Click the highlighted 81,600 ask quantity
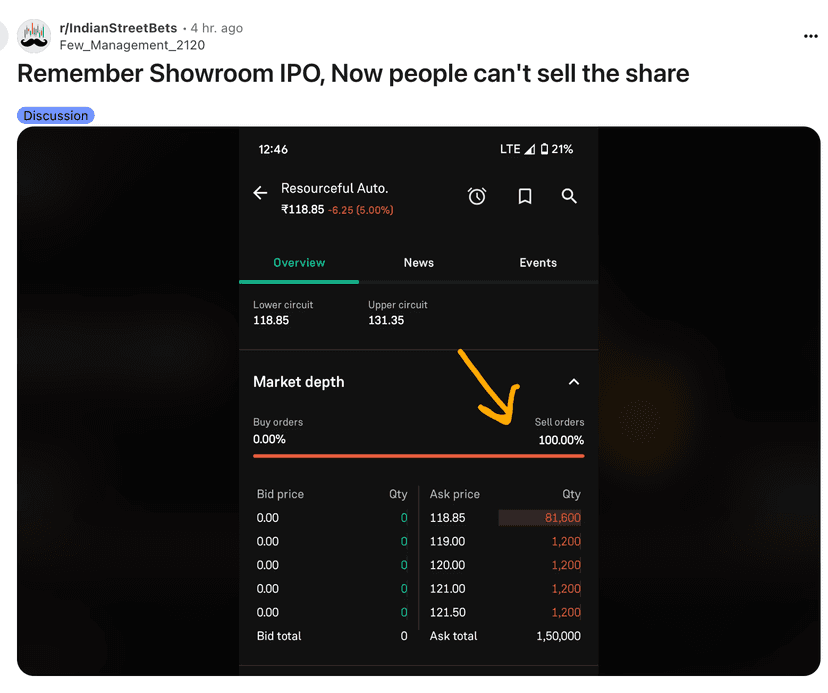This screenshot has height=693, width=828. (x=562, y=518)
